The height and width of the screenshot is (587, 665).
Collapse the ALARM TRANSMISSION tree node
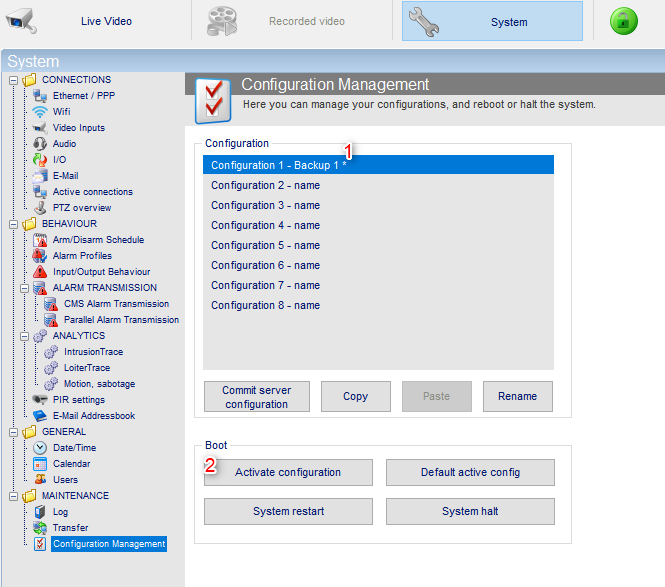[25, 288]
